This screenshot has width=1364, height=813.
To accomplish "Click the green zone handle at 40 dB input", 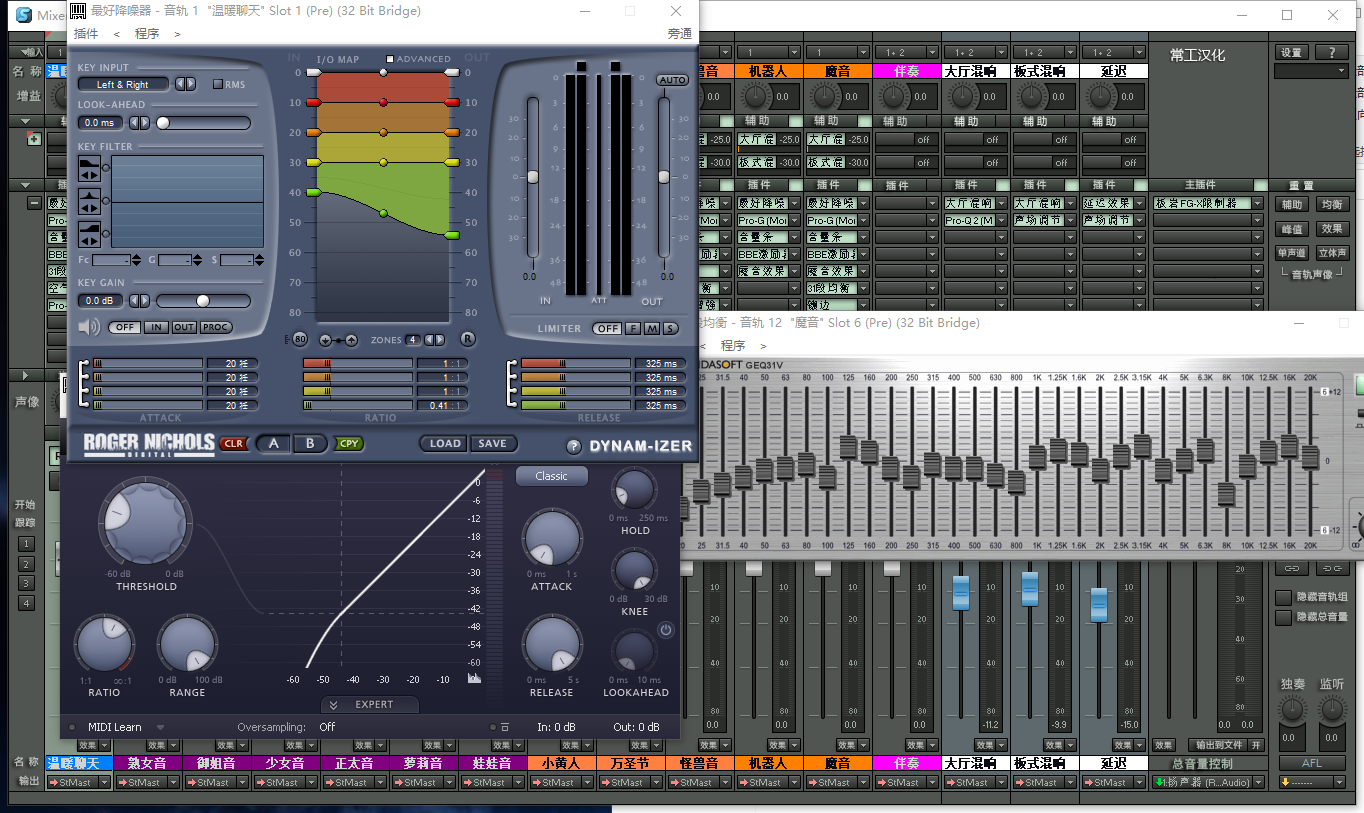I will click(313, 192).
